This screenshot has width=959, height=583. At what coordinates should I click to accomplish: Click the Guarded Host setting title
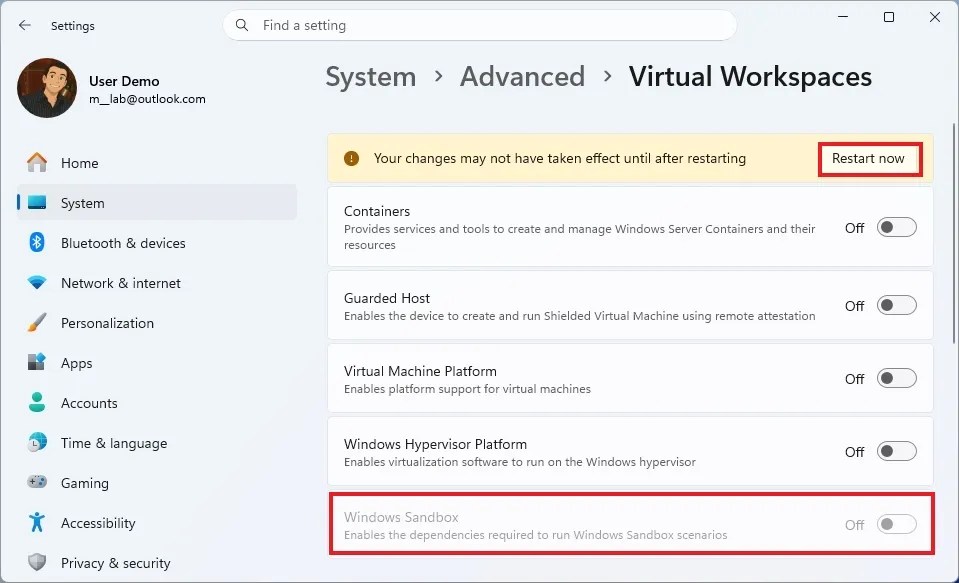coord(387,298)
